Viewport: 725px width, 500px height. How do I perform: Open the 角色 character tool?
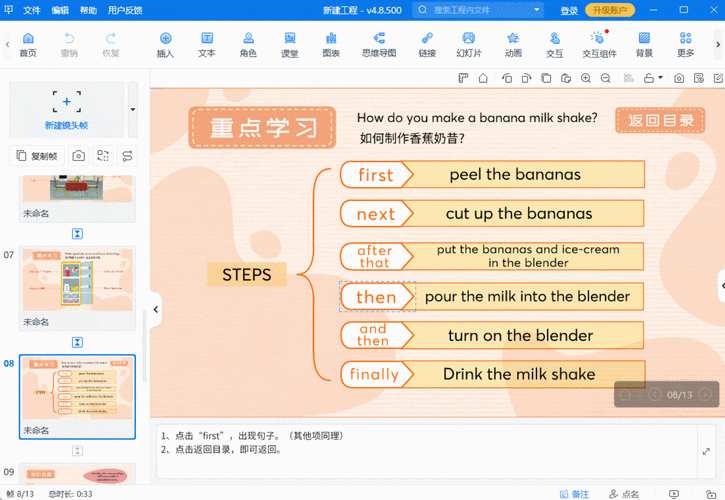[x=248, y=44]
